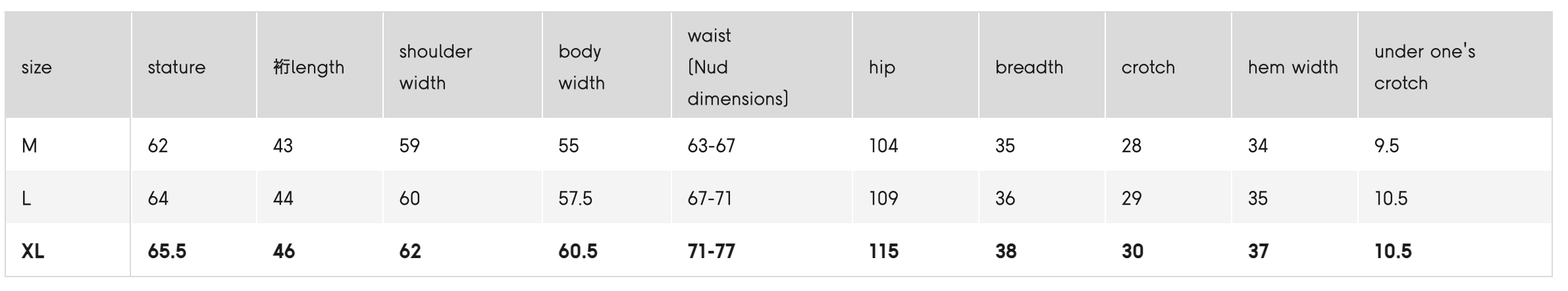Image resolution: width=1568 pixels, height=291 pixels.
Task: Click the M size row label
Action: coord(30,145)
